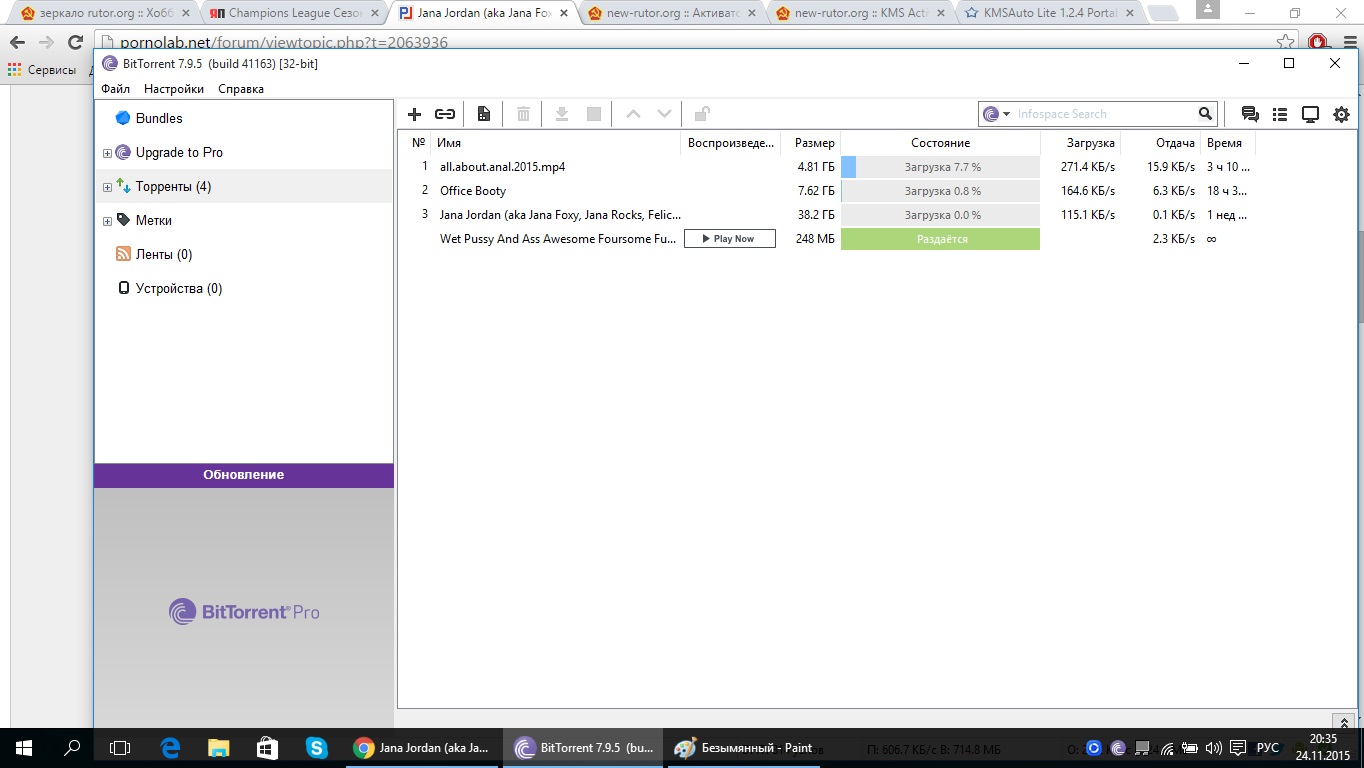Sort by Загрузка column header
This screenshot has height=768, width=1364.
click(x=1081, y=143)
